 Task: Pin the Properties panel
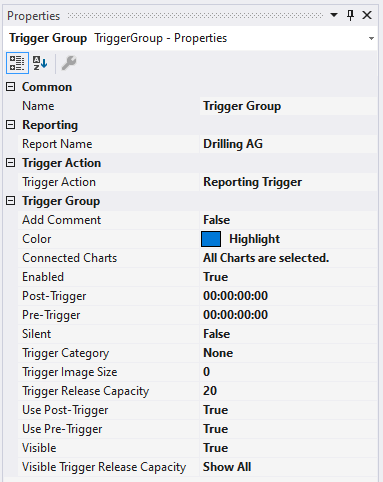pos(350,15)
